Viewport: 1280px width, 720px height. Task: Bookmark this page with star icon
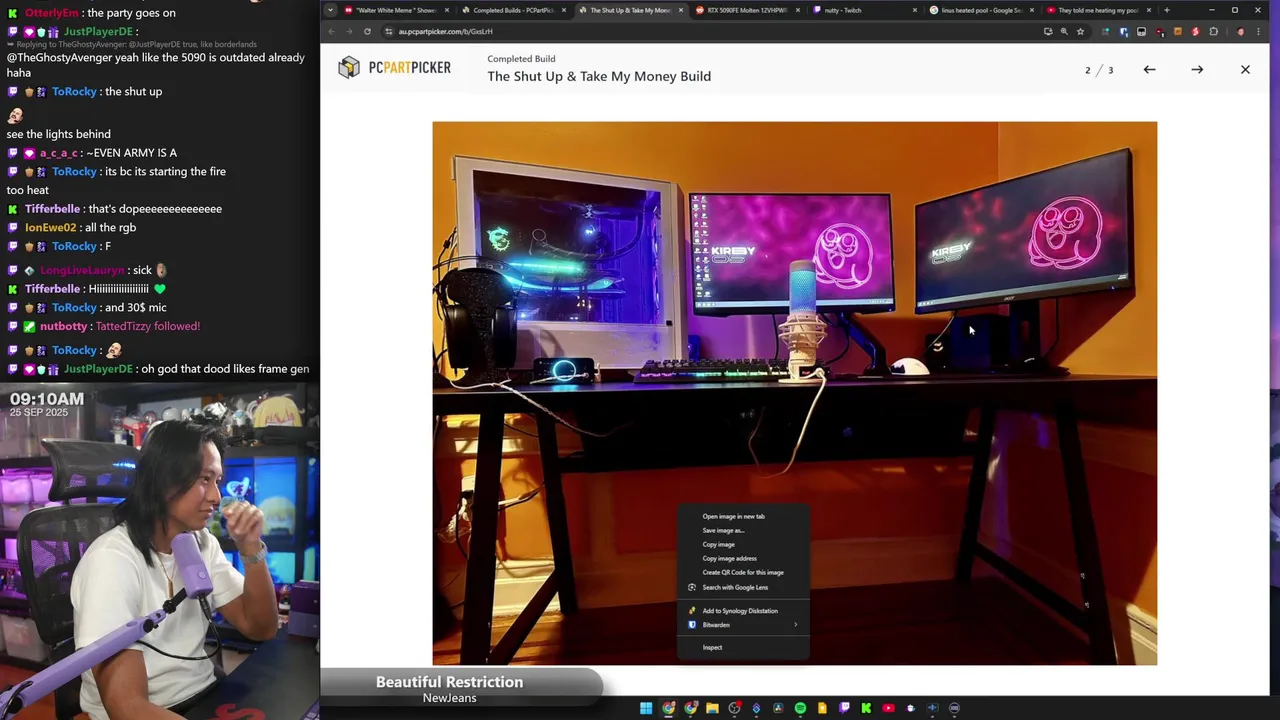click(1080, 31)
